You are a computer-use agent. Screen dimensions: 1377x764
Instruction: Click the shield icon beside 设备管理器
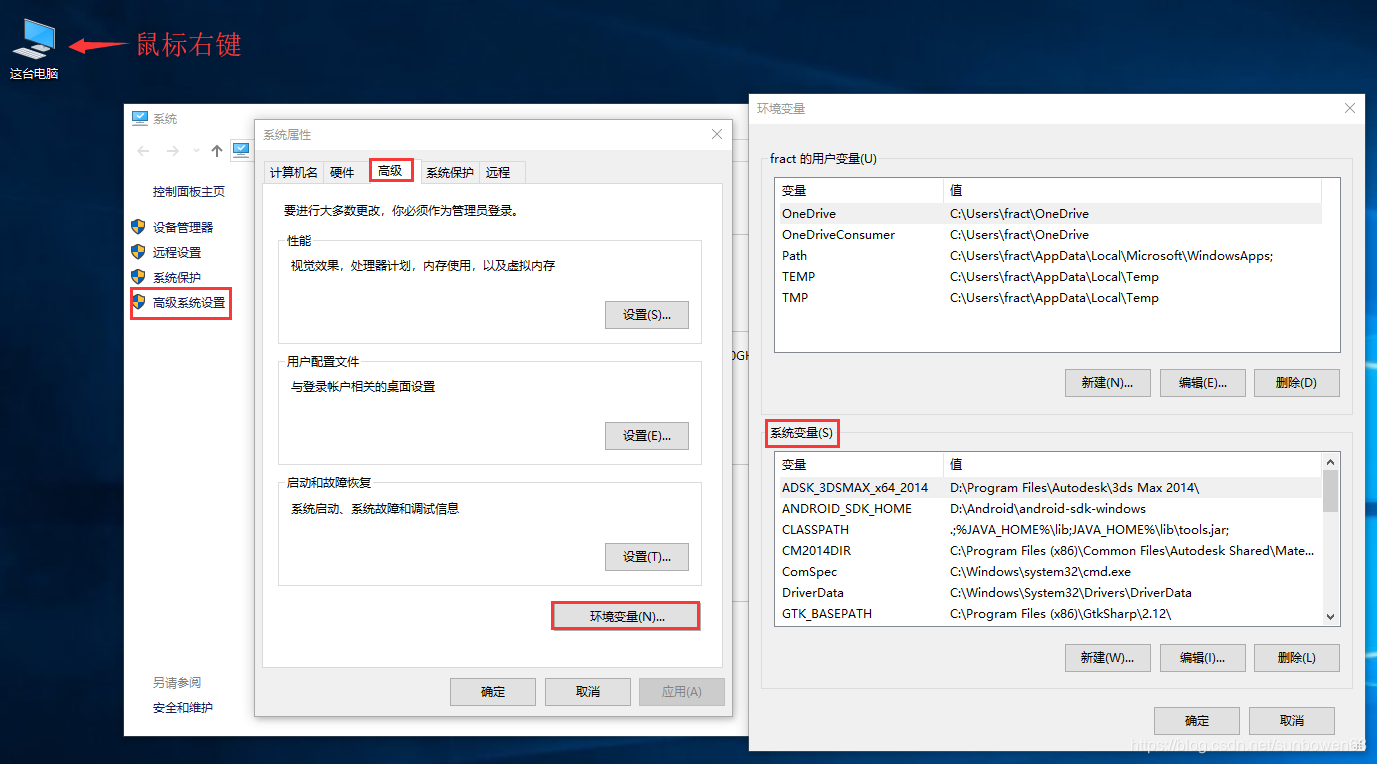point(138,226)
